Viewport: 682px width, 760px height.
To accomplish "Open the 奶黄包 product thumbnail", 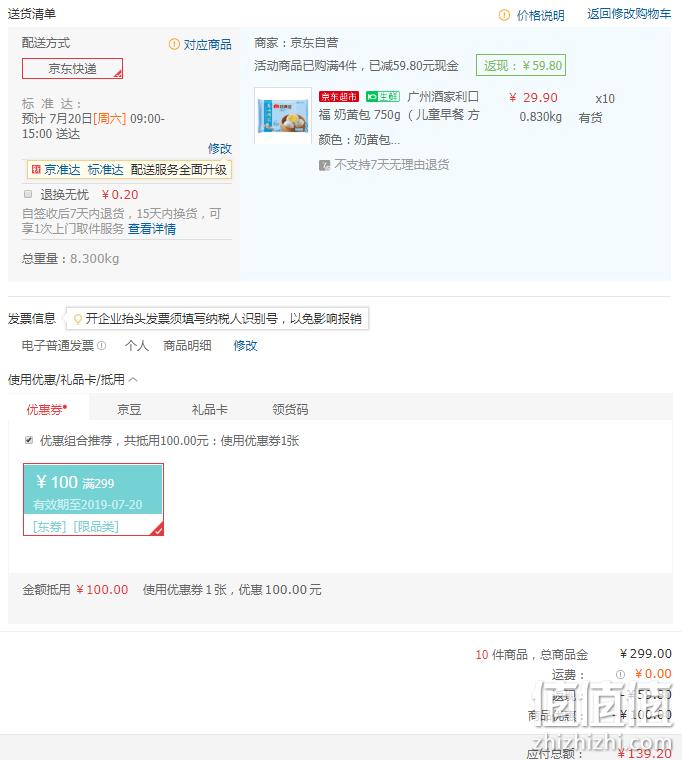I will [x=283, y=116].
